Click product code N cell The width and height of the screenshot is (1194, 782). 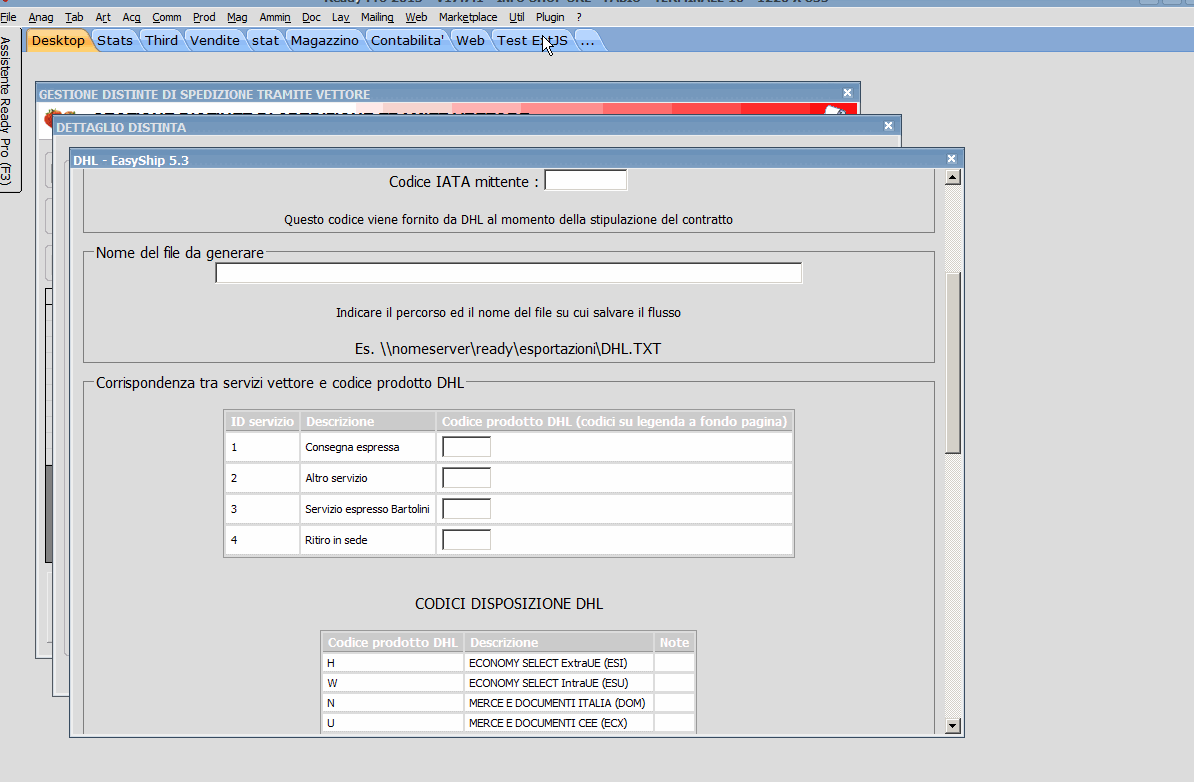point(393,703)
